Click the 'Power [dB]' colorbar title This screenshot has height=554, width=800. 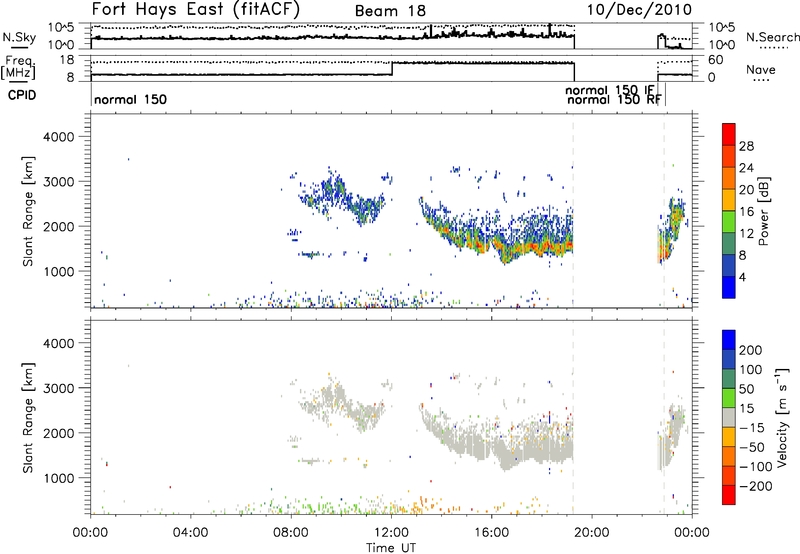coord(763,211)
